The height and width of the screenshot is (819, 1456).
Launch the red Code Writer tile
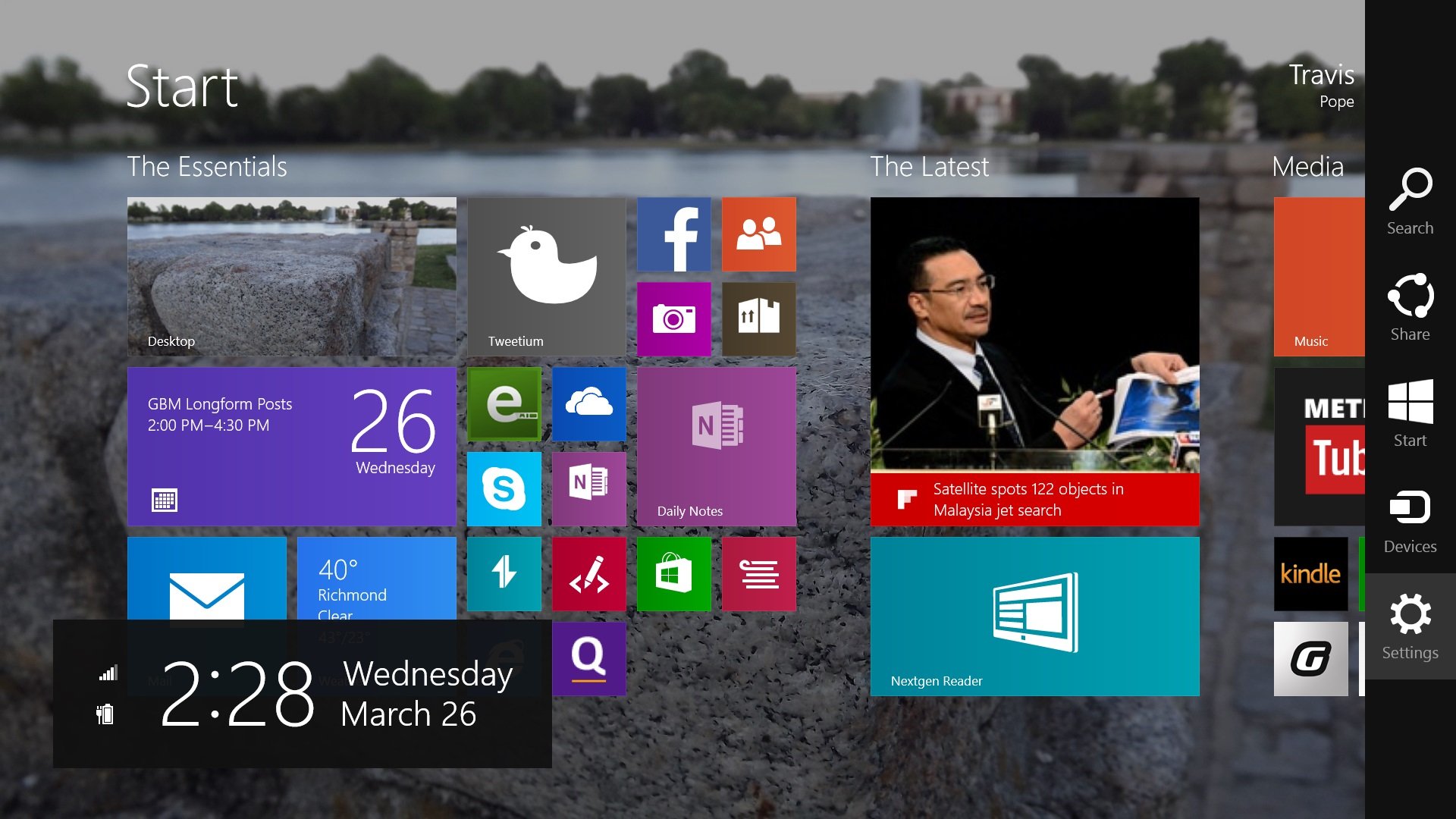click(589, 574)
